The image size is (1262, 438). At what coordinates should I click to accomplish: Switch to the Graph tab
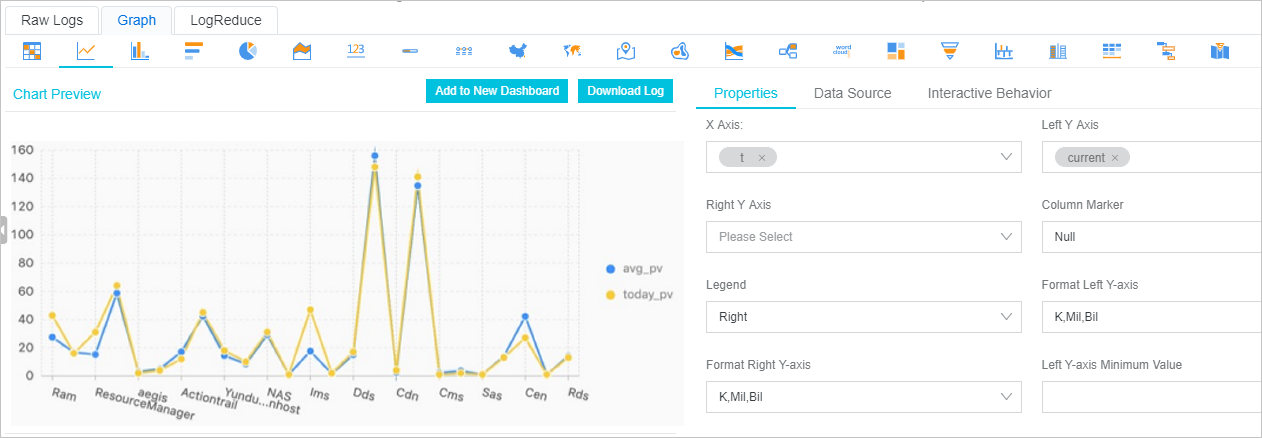136,20
